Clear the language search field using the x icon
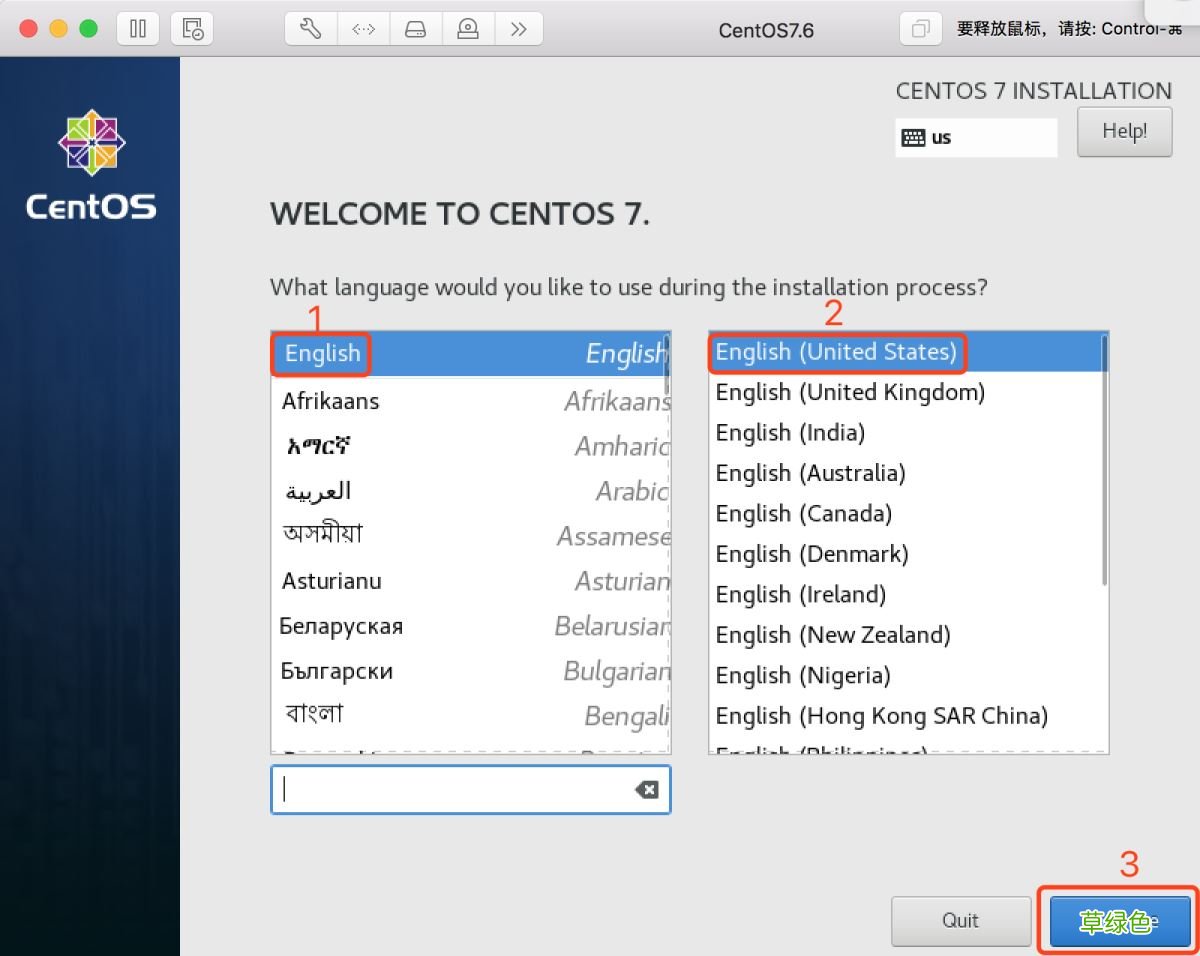Image resolution: width=1200 pixels, height=956 pixels. click(647, 789)
